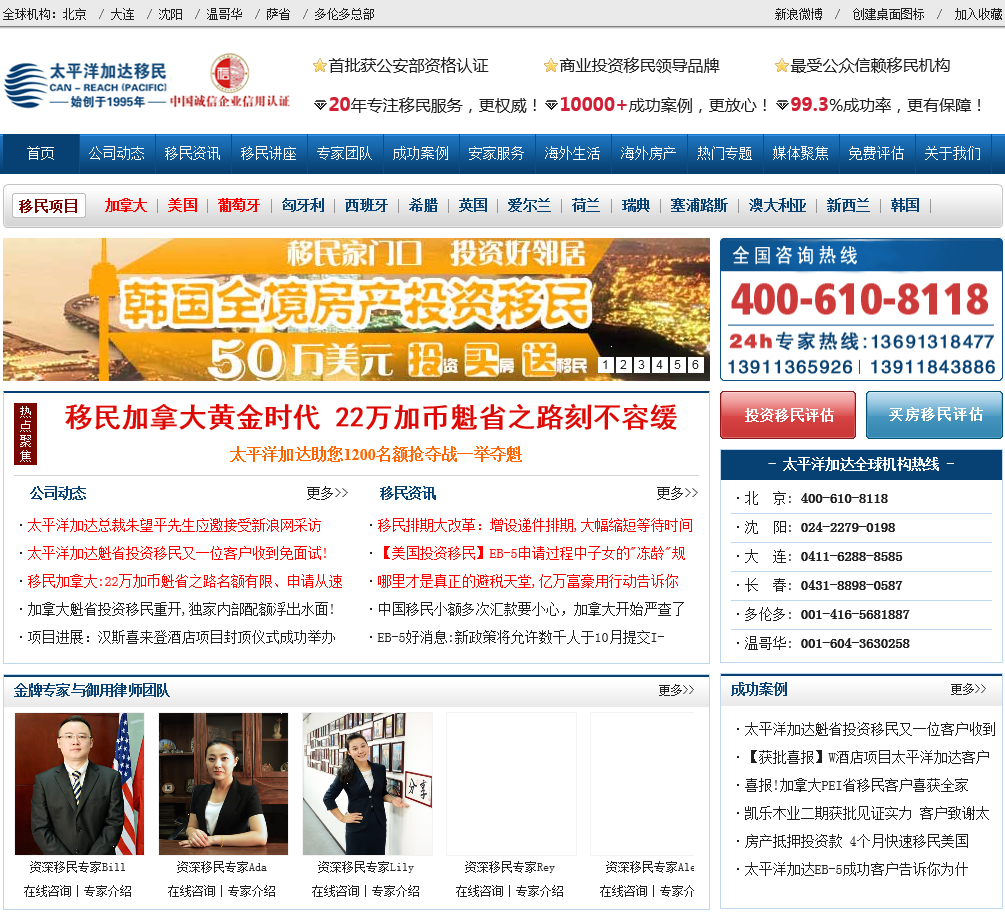Image resolution: width=1005 pixels, height=914 pixels.
Task: Open 爱尔兰 project link
Action: tap(529, 206)
